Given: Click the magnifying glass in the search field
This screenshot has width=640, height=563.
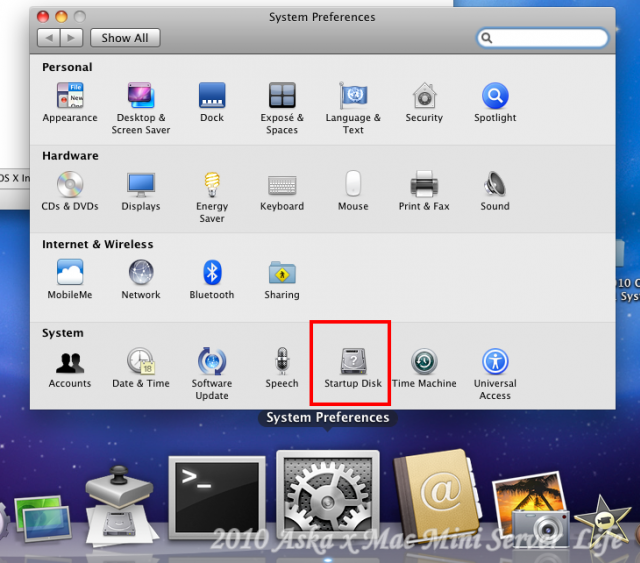Looking at the screenshot, I should 487,38.
